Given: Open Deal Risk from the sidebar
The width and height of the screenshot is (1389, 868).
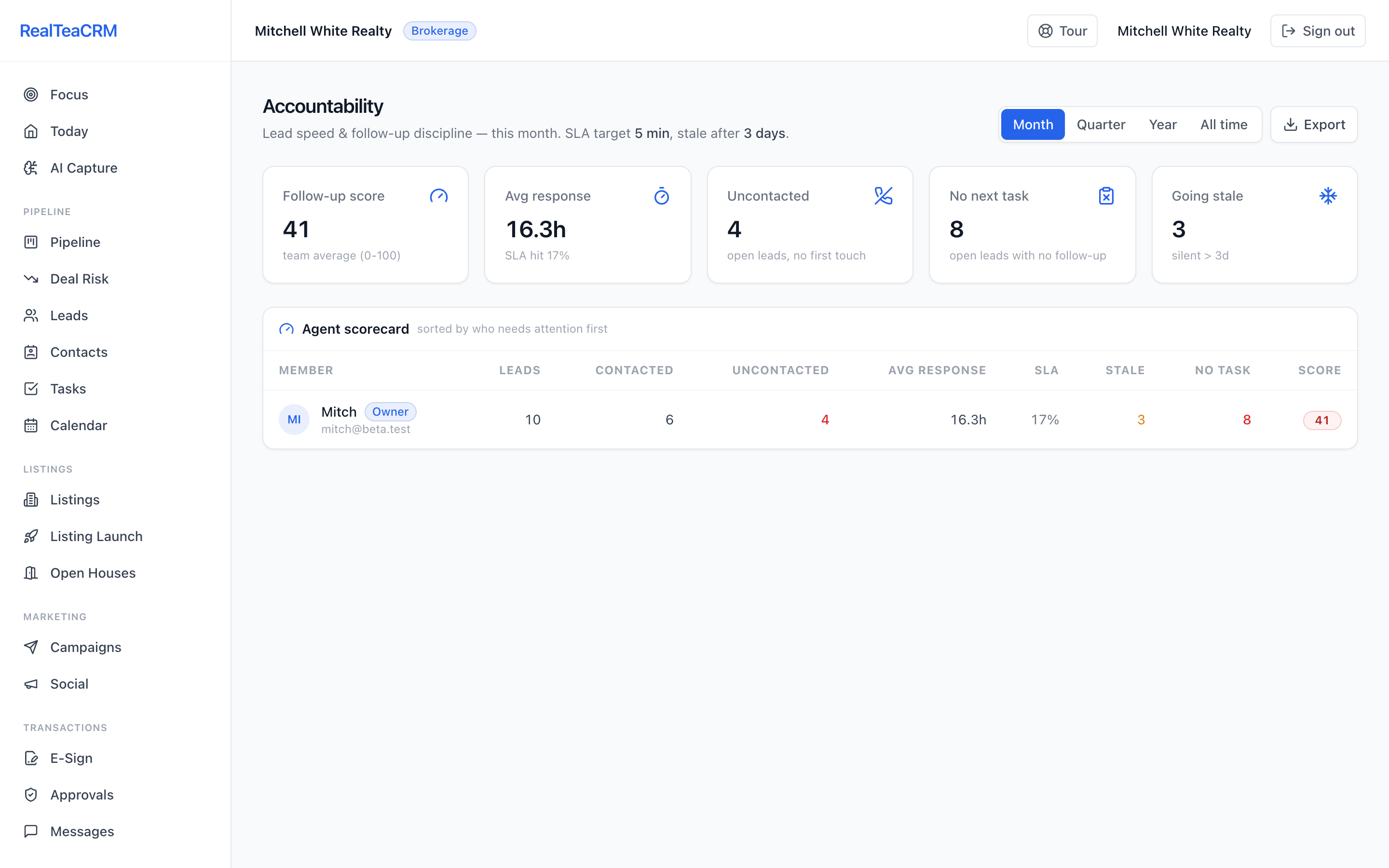Looking at the screenshot, I should coord(115,279).
